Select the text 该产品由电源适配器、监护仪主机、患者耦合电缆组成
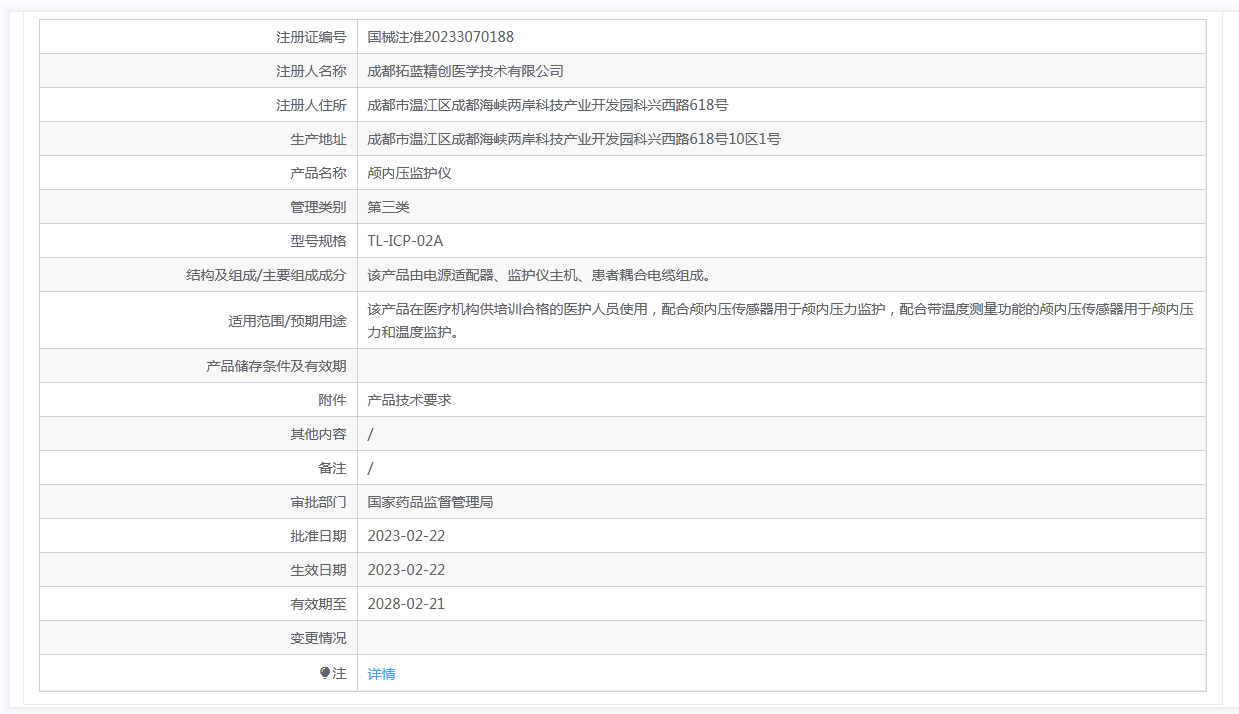This screenshot has height=714, width=1239. pos(540,275)
